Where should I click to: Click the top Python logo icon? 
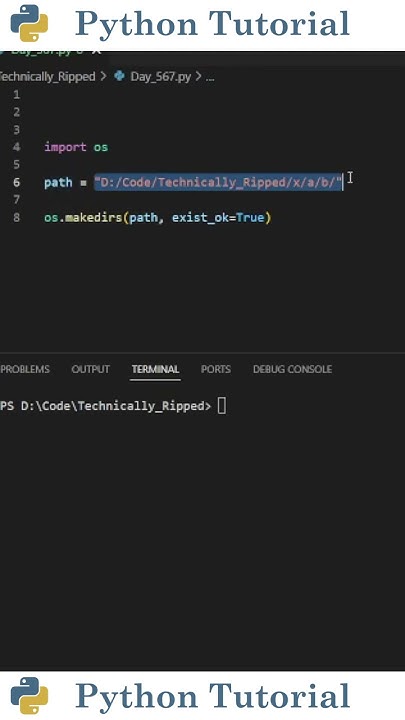29,23
